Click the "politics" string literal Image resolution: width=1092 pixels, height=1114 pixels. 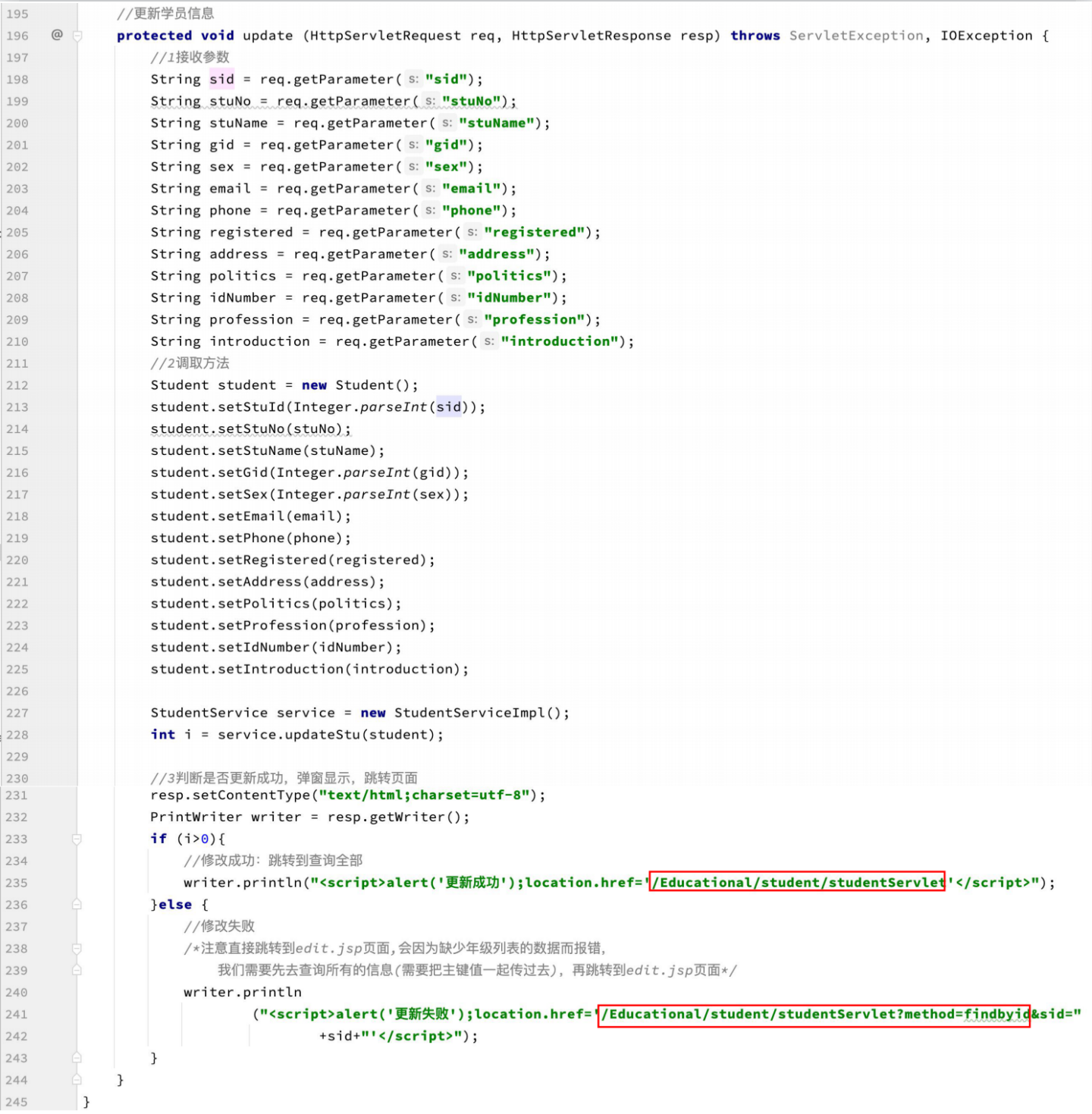coord(510,276)
